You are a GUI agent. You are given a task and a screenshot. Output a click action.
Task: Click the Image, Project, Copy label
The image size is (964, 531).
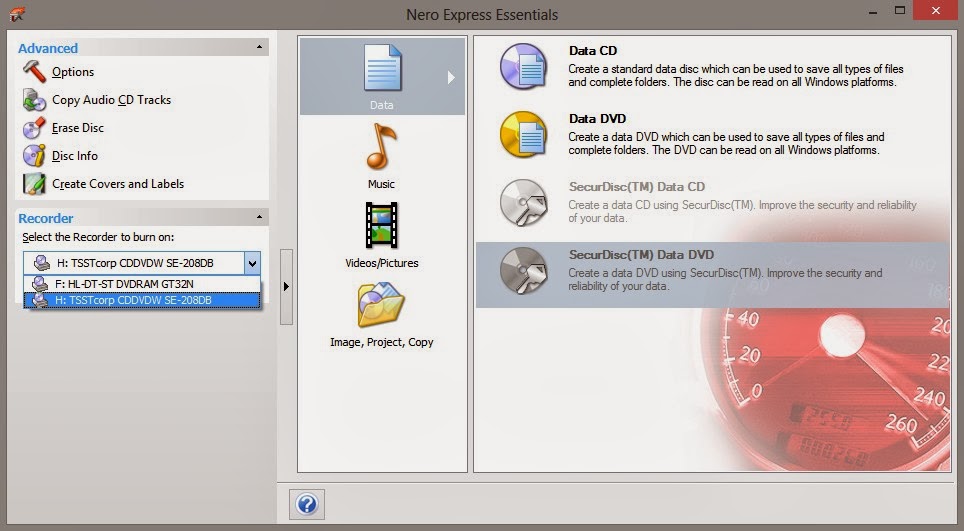[382, 342]
